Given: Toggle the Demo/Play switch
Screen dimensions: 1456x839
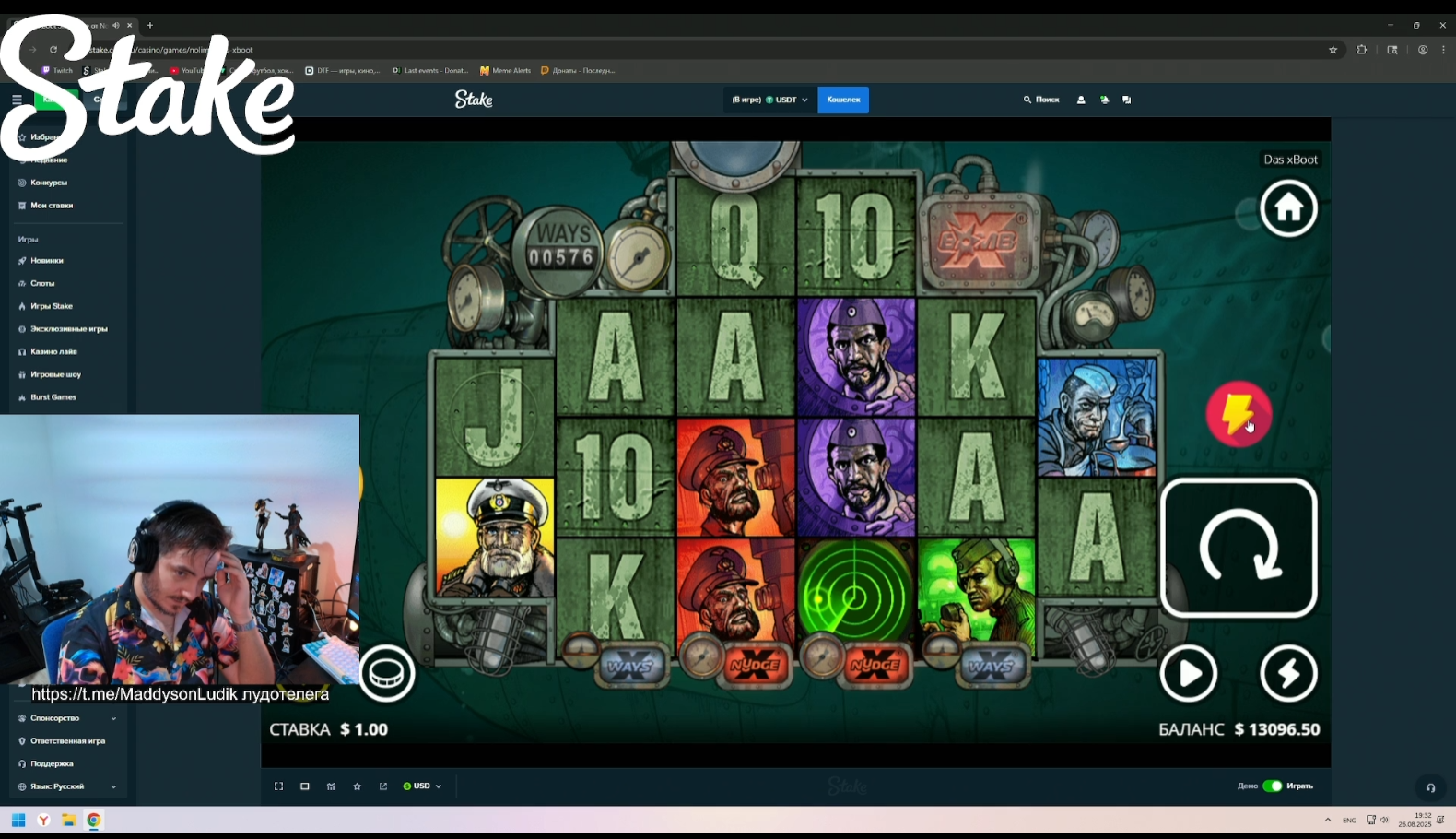Looking at the screenshot, I should click(x=1273, y=786).
